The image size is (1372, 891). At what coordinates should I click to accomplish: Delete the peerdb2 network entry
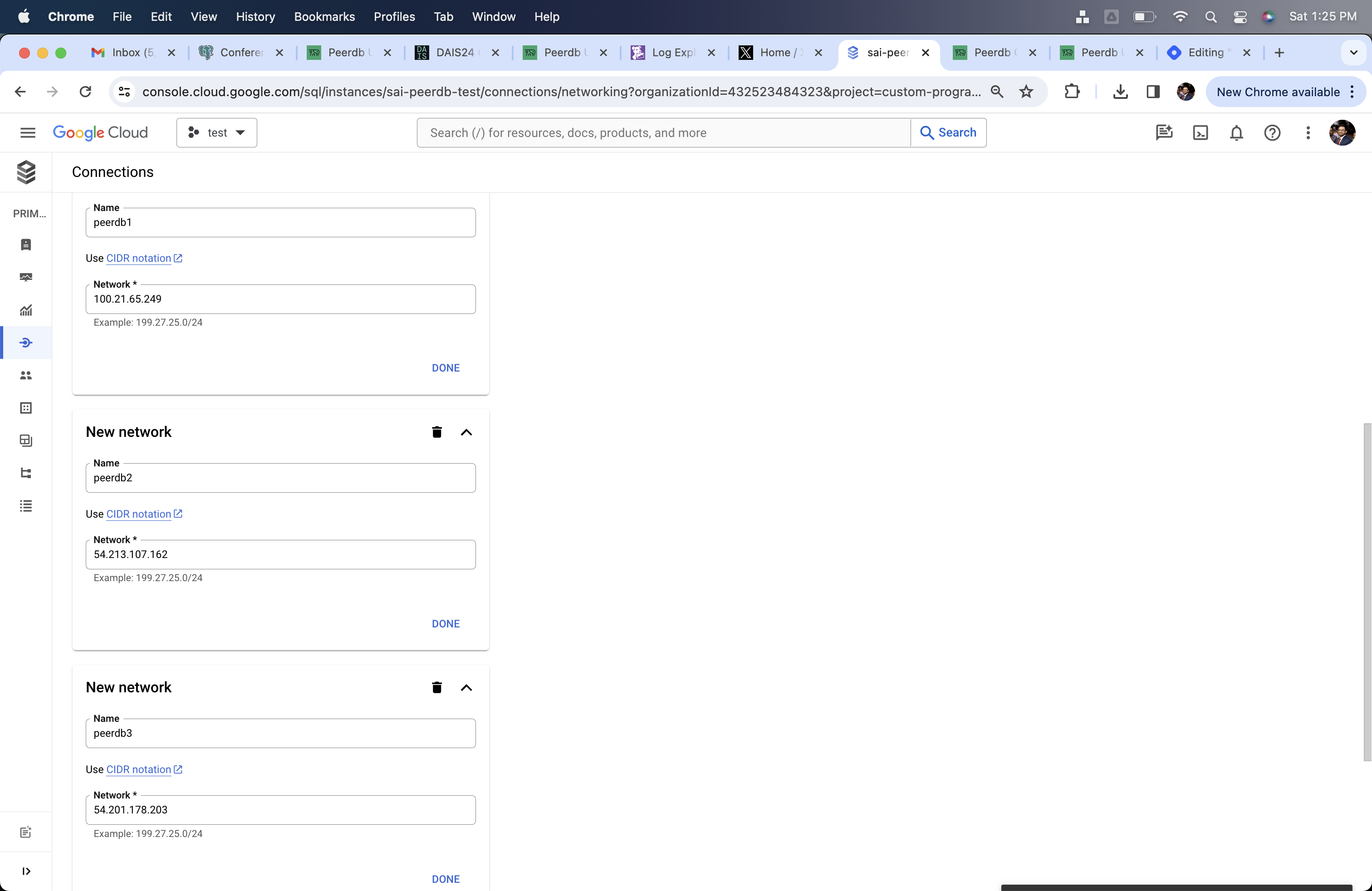[437, 431]
